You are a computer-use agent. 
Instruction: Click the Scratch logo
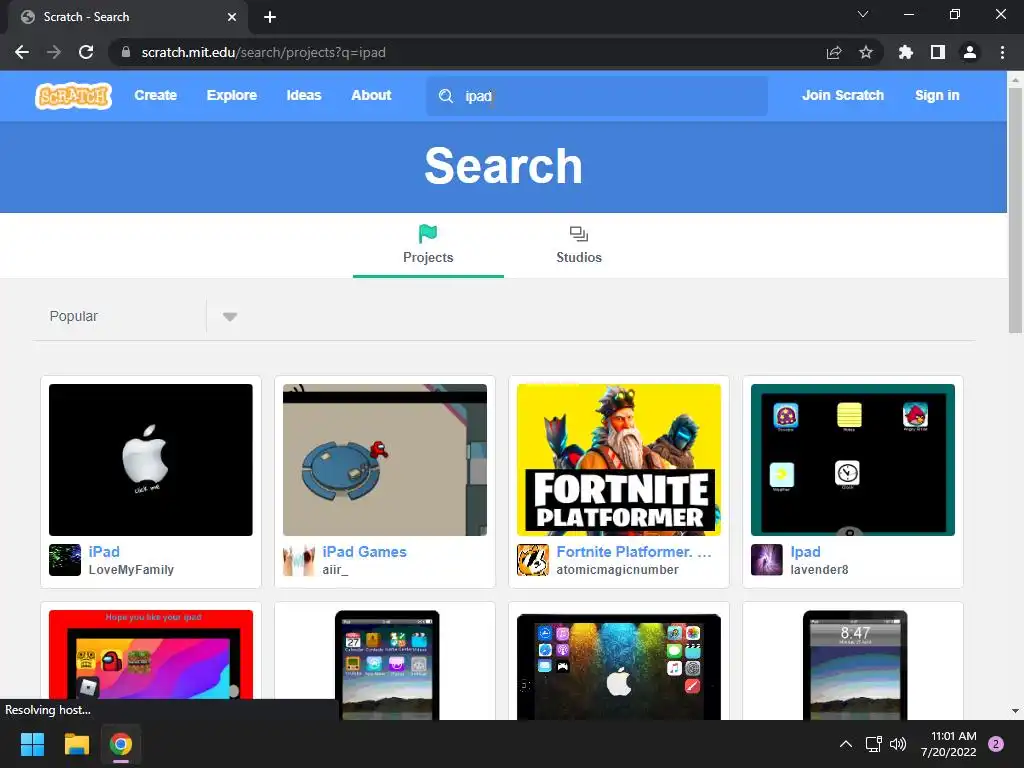point(73,95)
